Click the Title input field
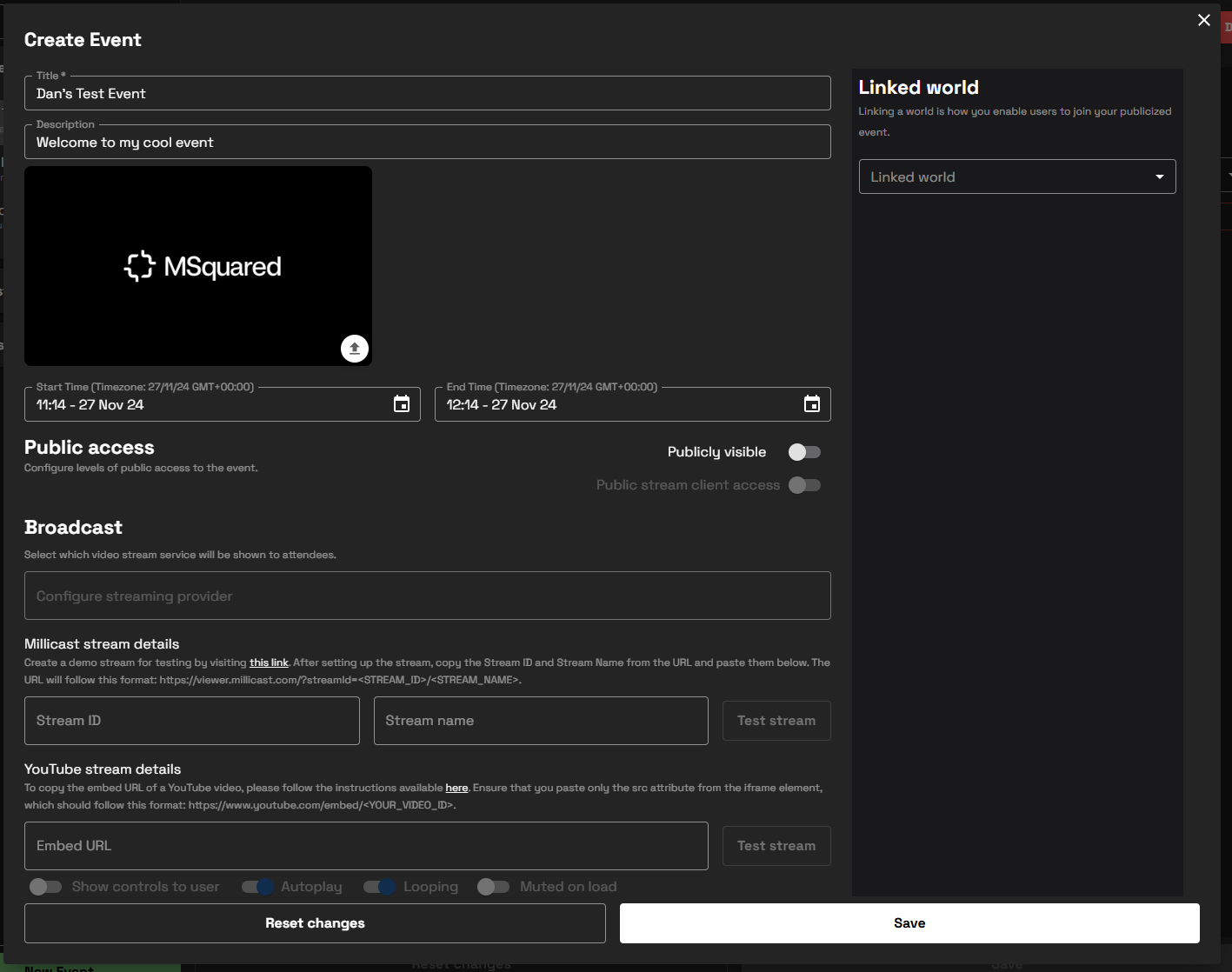This screenshot has width=1232, height=972. 427,94
